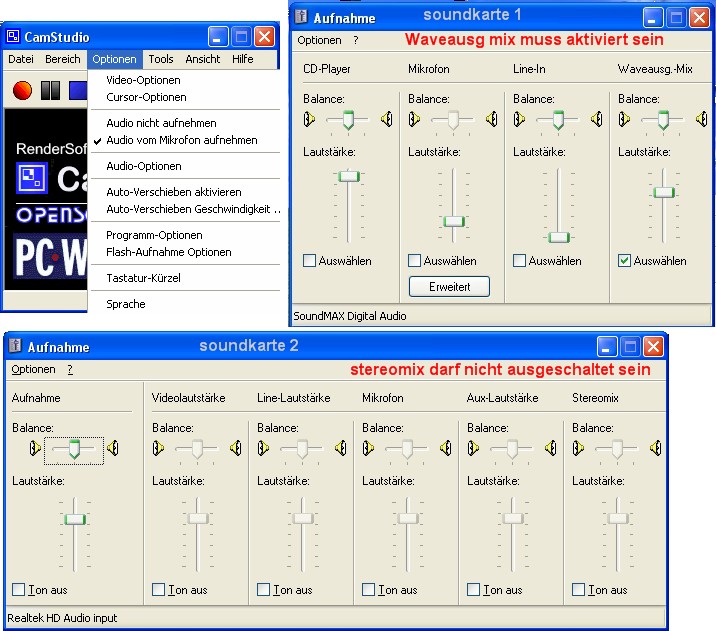Mute soundkarte 2 Mikrofon with Ton aus
Viewport: 716px width, 631px height.
pyautogui.click(x=369, y=589)
